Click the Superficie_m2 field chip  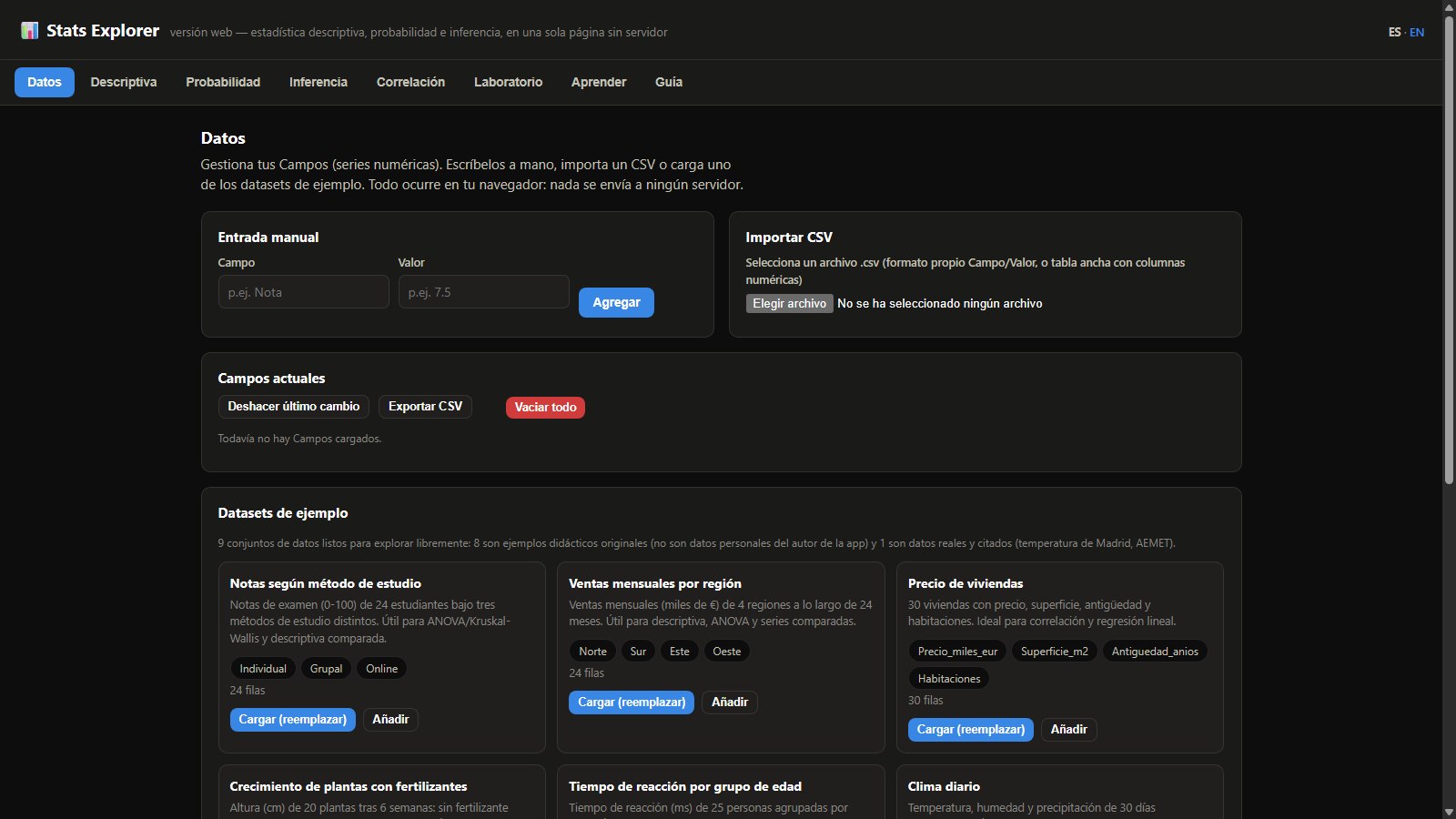[1055, 652]
